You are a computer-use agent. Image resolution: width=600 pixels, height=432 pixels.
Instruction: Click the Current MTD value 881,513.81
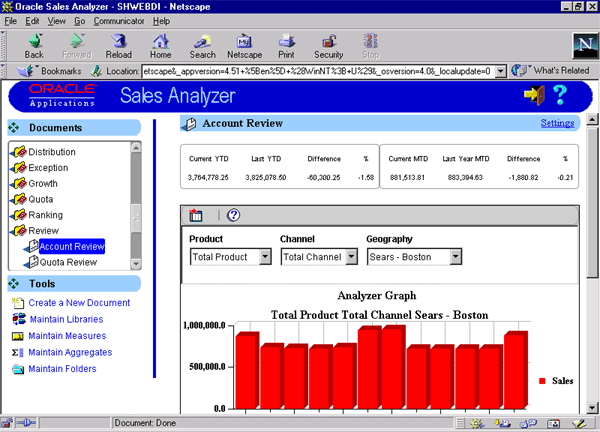click(x=407, y=178)
